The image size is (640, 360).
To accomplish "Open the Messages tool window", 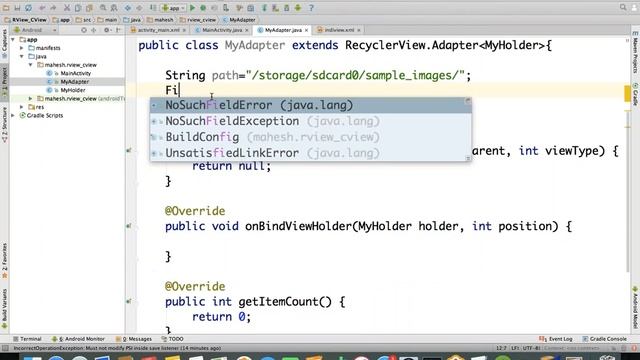I will 134,339.
